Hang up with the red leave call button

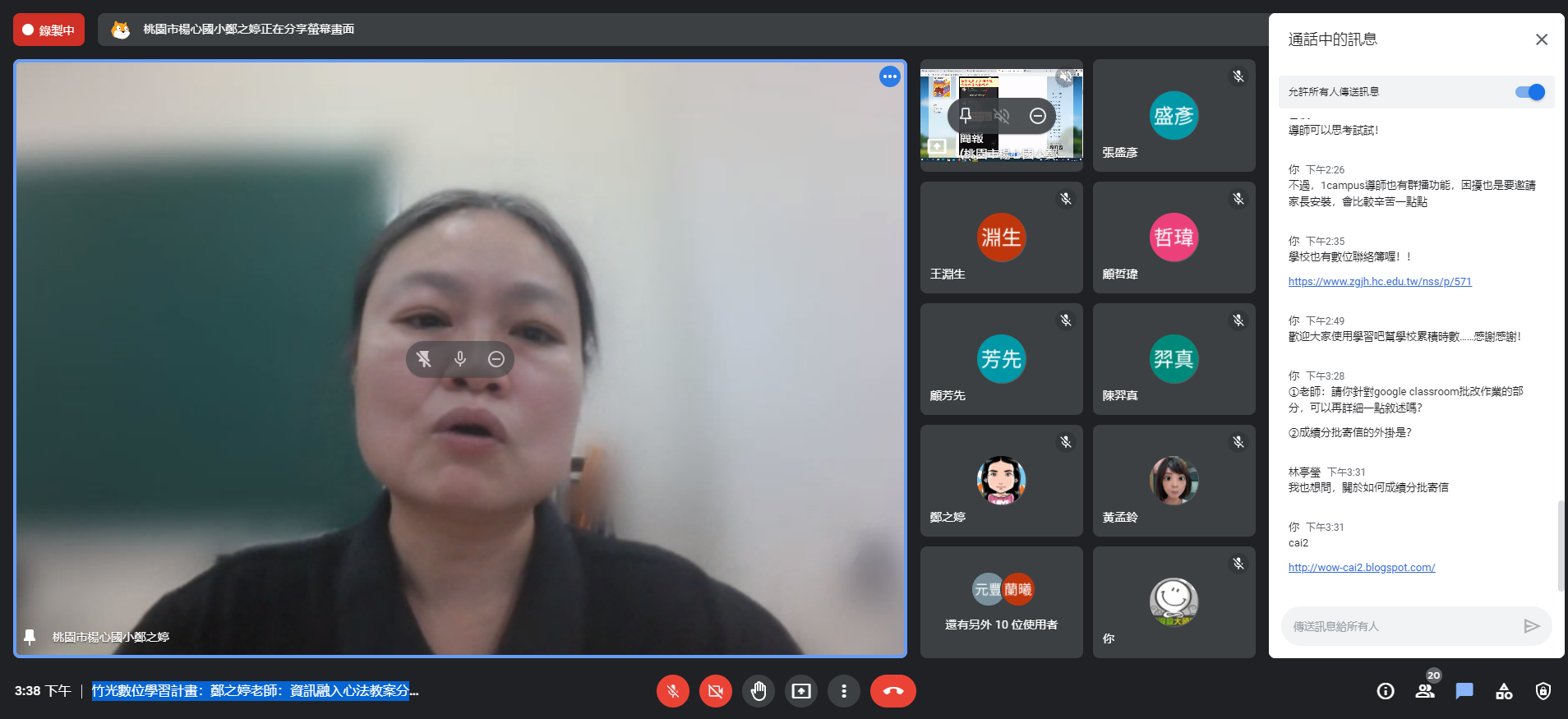[892, 691]
